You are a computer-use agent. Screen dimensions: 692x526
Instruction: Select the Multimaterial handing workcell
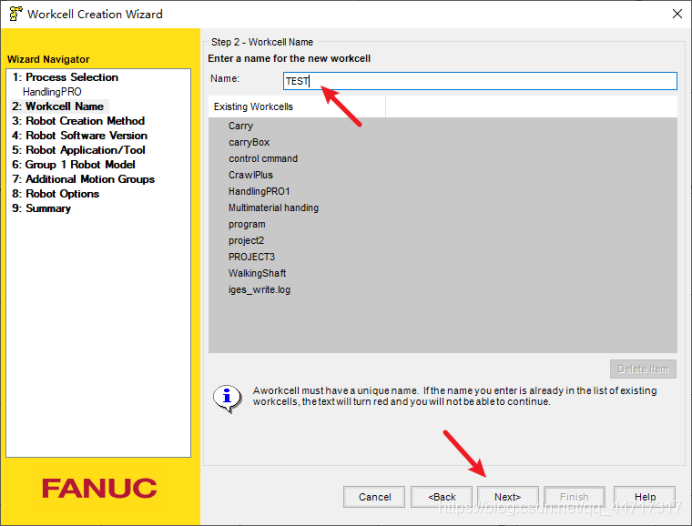pos(273,207)
